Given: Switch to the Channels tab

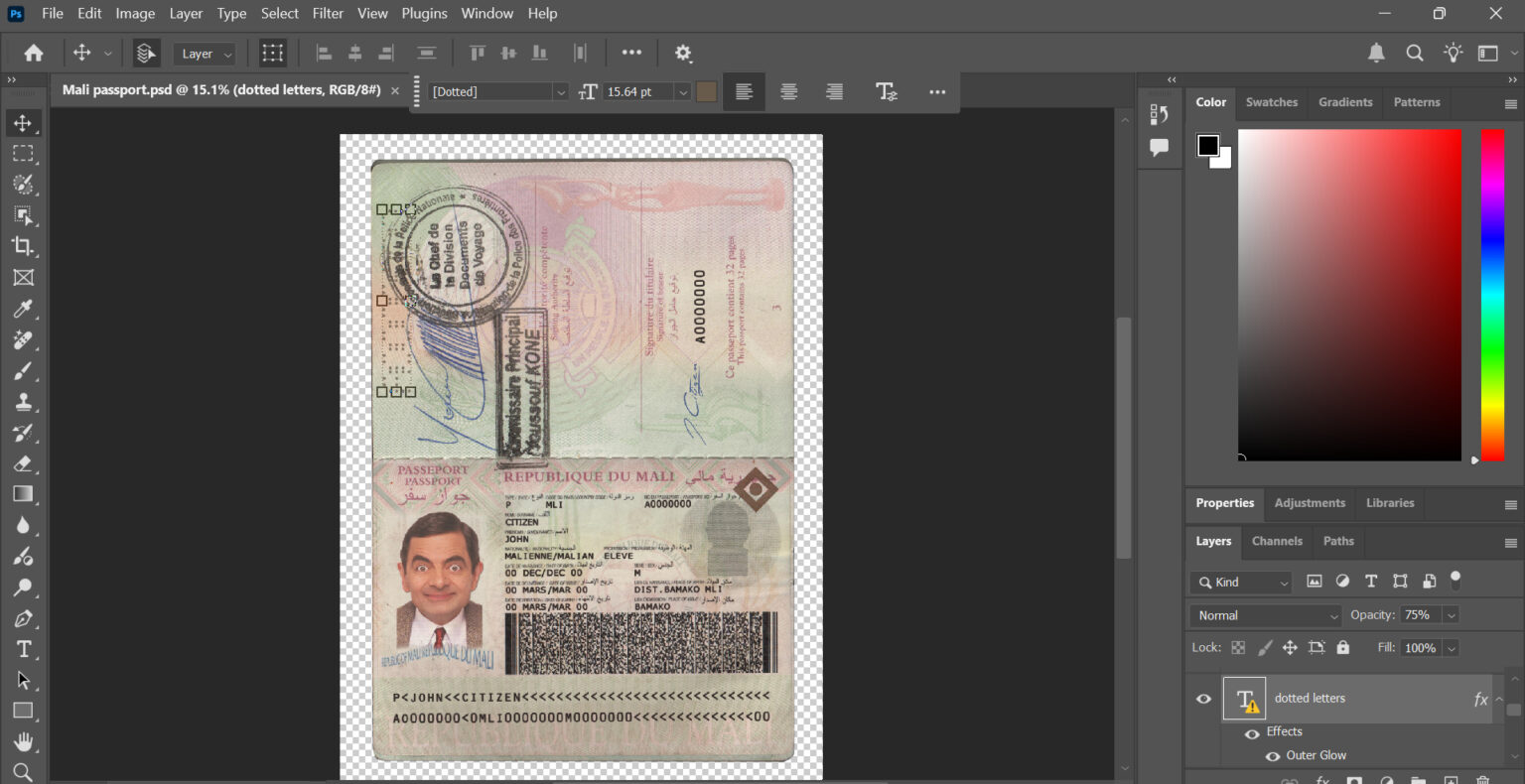Looking at the screenshot, I should [1277, 541].
